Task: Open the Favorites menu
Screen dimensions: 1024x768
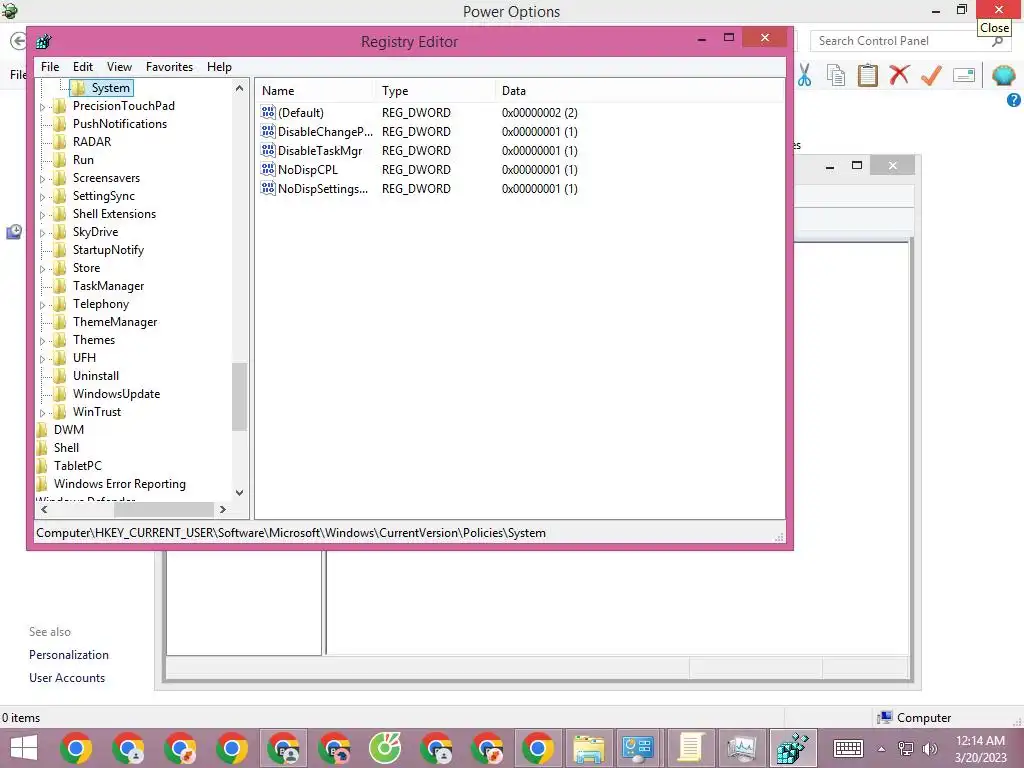Action: pos(169,67)
